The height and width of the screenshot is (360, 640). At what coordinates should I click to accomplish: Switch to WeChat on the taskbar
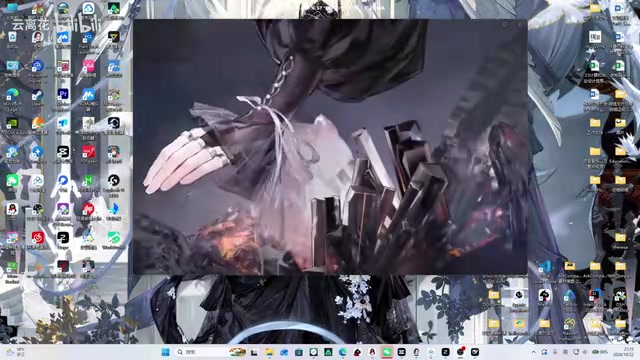(x=387, y=352)
